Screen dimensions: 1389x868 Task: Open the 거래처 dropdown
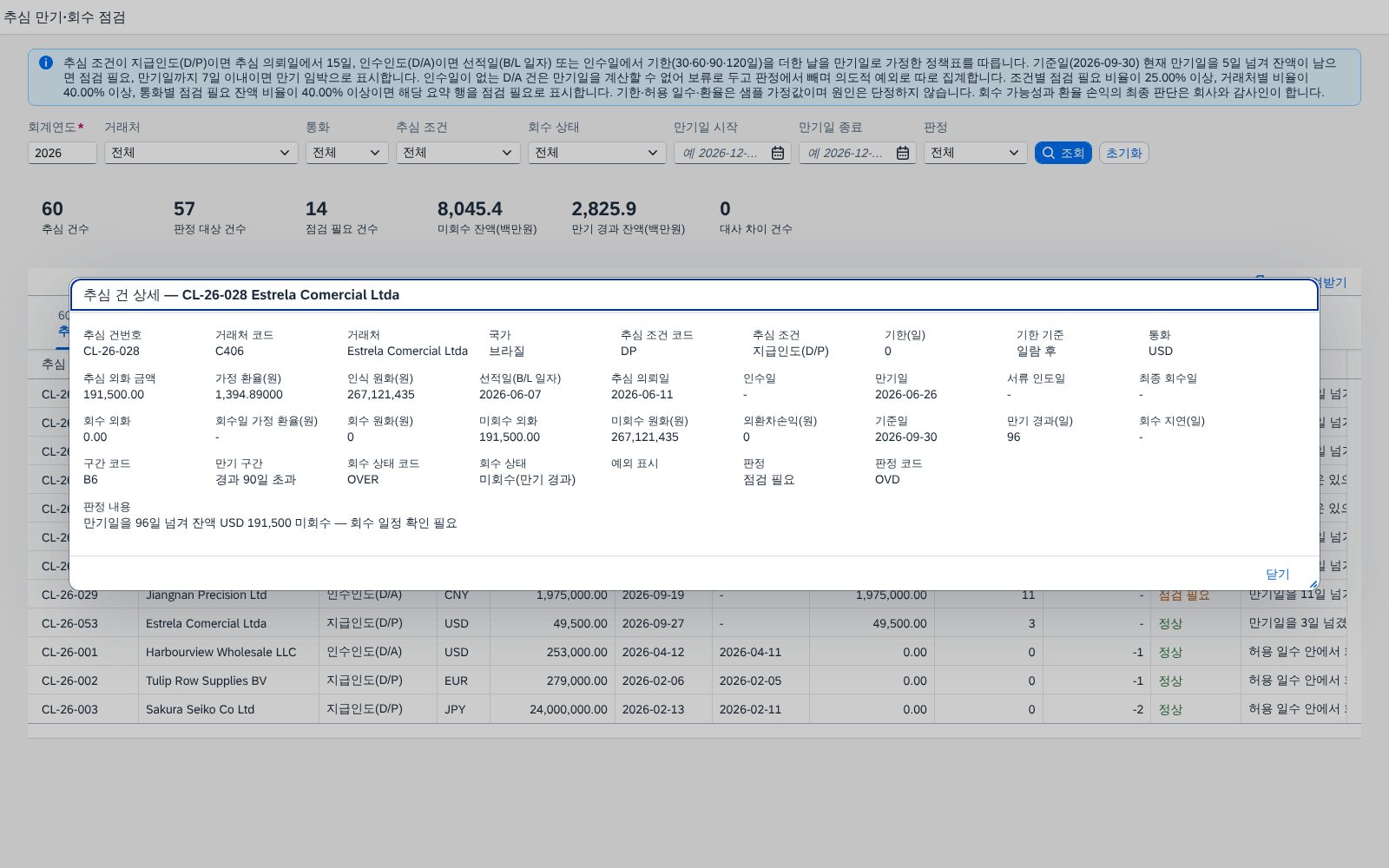[201, 153]
